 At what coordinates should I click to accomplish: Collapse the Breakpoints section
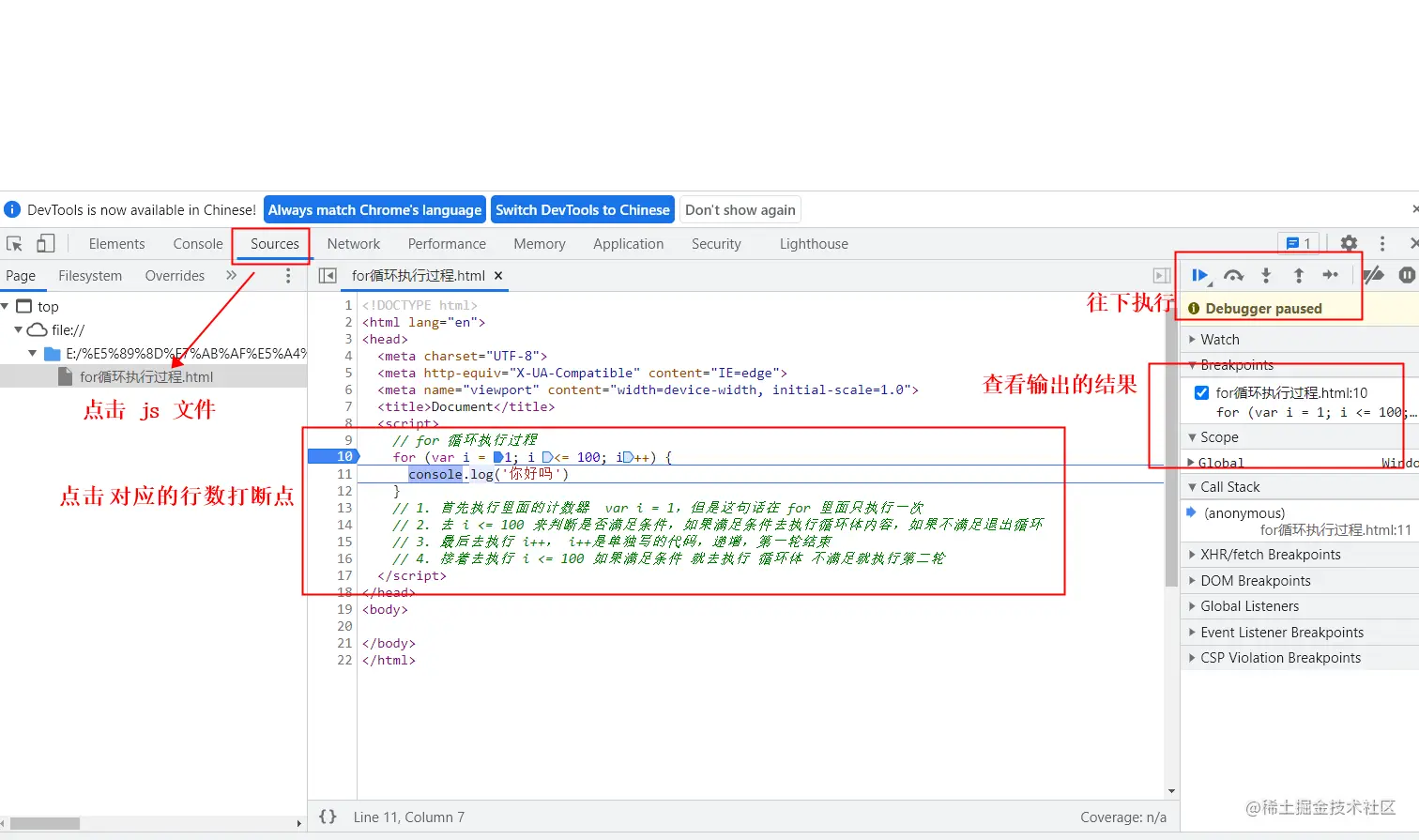tap(1300, 365)
